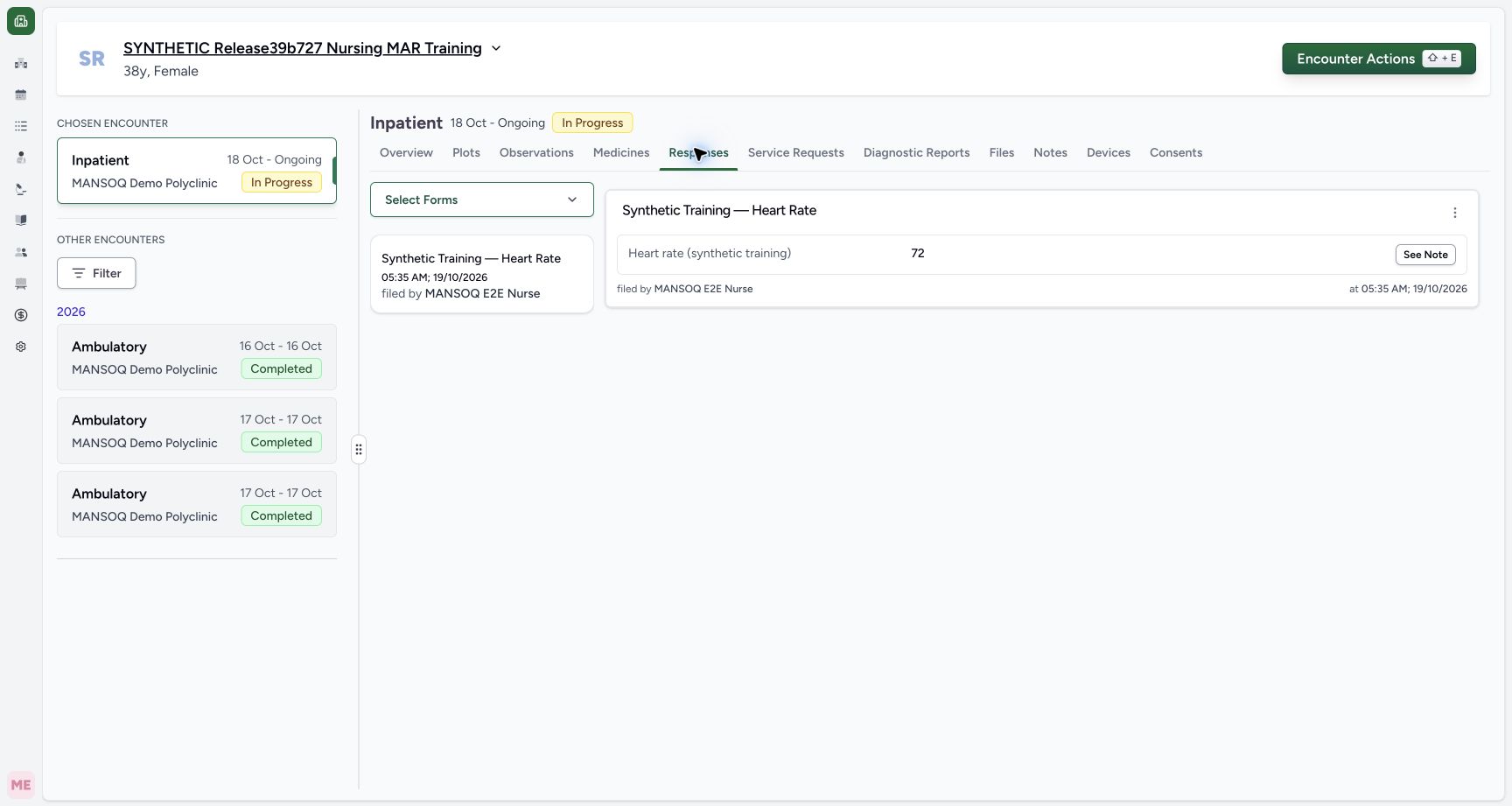The height and width of the screenshot is (806, 1512).
Task: Switch to the Medicines tab
Action: pos(621,152)
